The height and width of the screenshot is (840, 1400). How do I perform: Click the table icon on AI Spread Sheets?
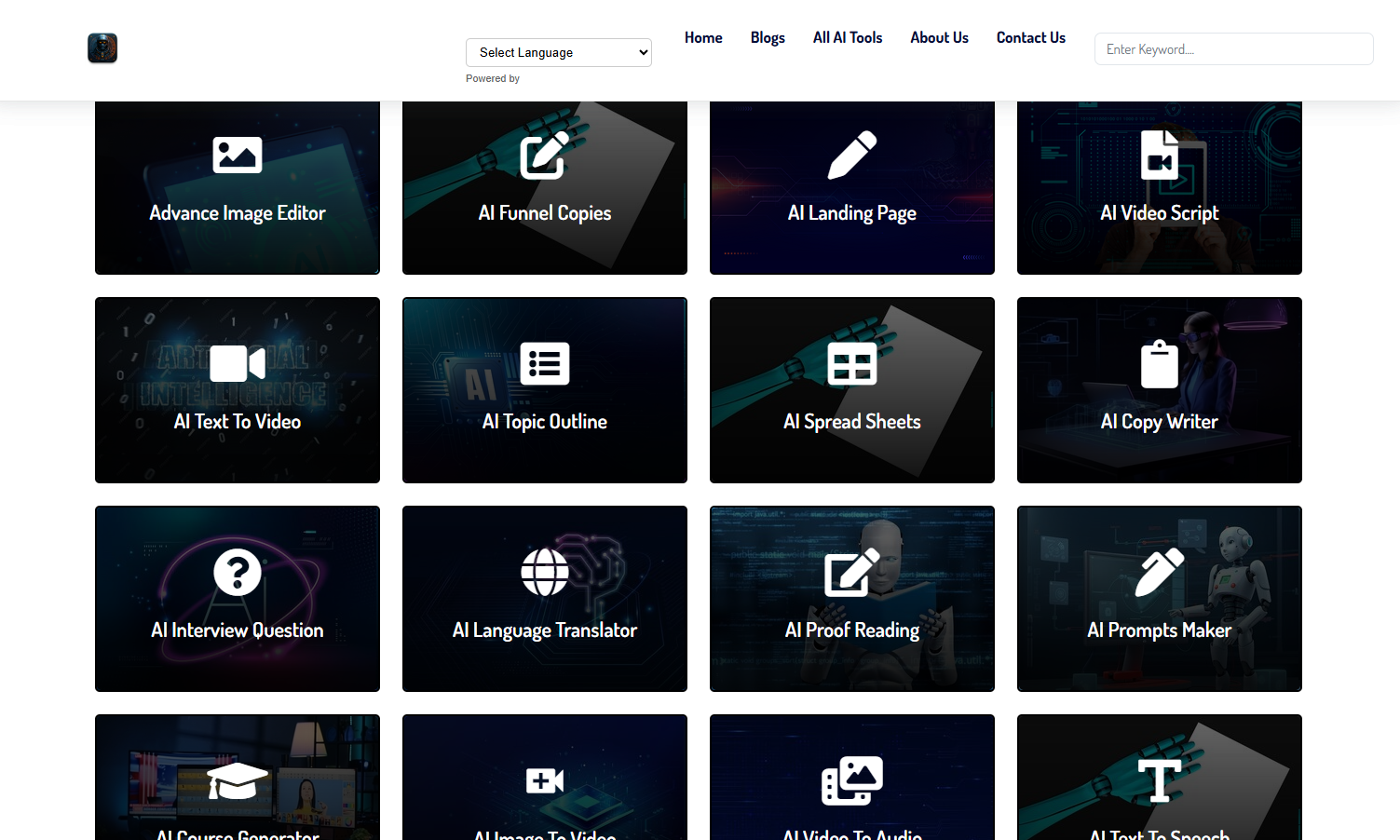(851, 363)
